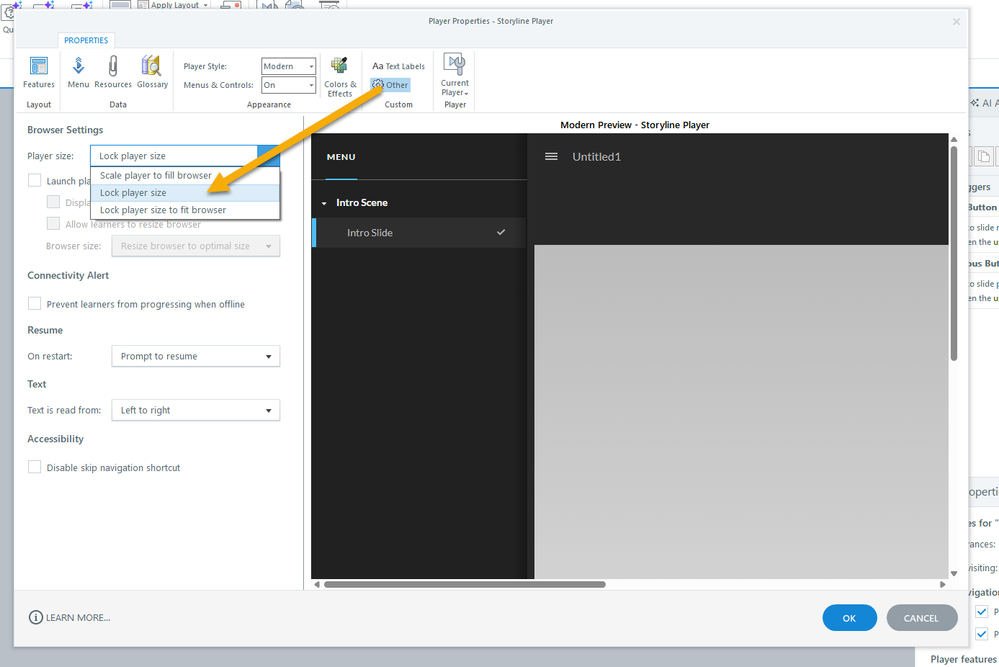
Task: Select Lock player size to fit browser
Action: 163,210
